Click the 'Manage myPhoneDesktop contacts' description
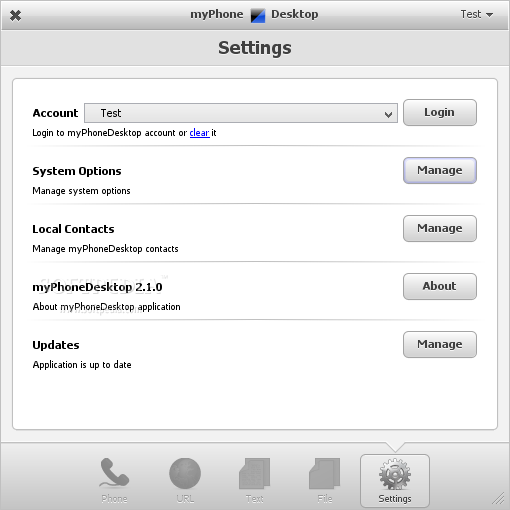The height and width of the screenshot is (510, 510). click(x=105, y=249)
